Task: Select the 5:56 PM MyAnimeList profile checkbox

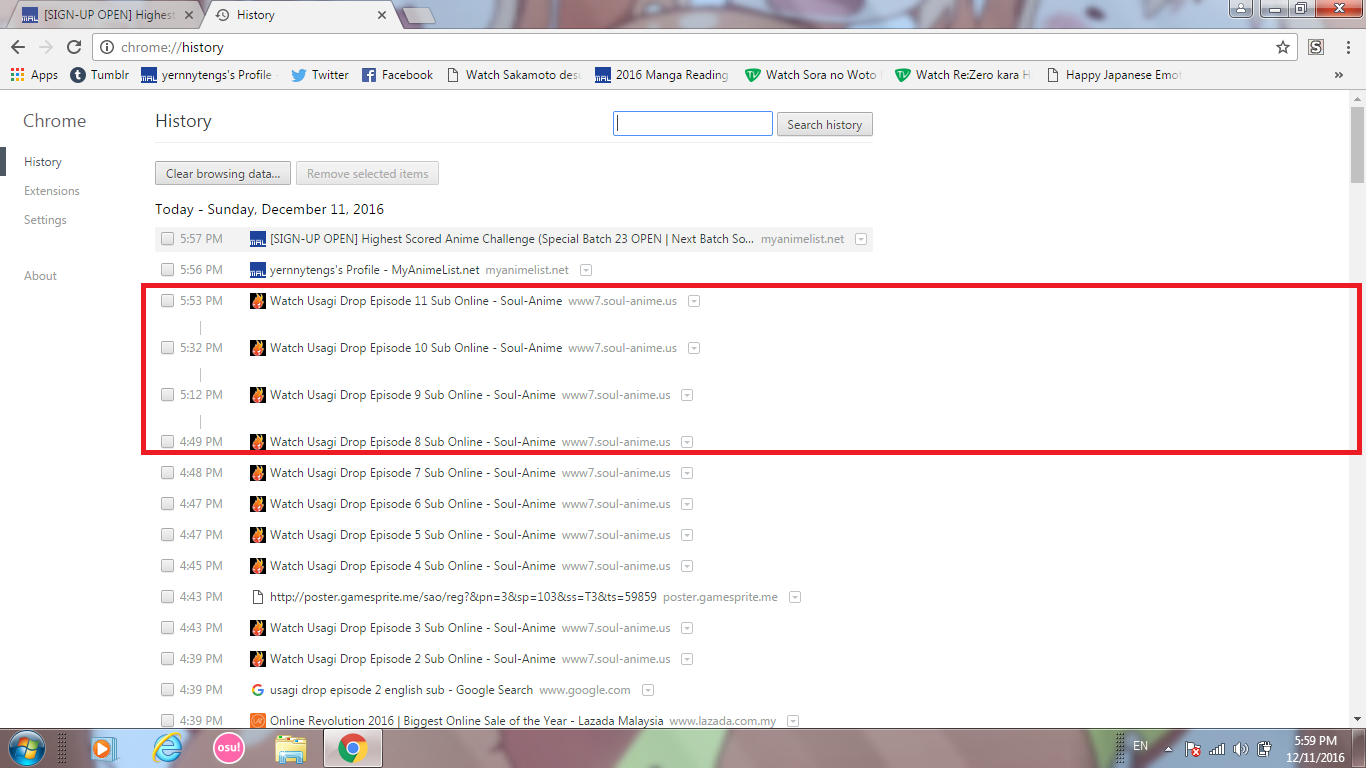Action: [x=167, y=270]
